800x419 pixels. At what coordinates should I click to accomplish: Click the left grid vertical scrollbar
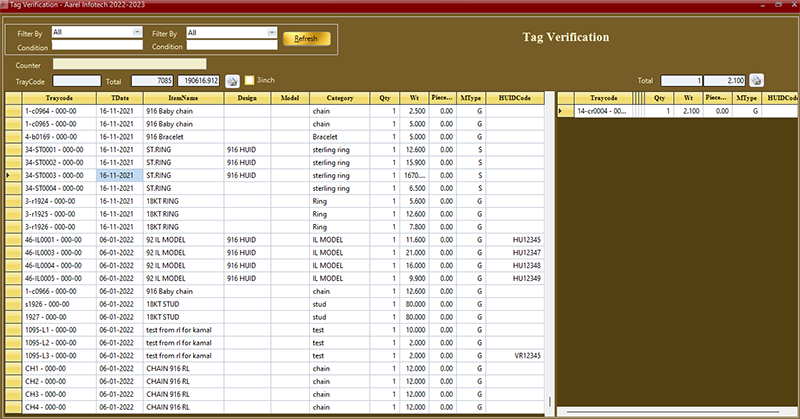click(x=549, y=253)
